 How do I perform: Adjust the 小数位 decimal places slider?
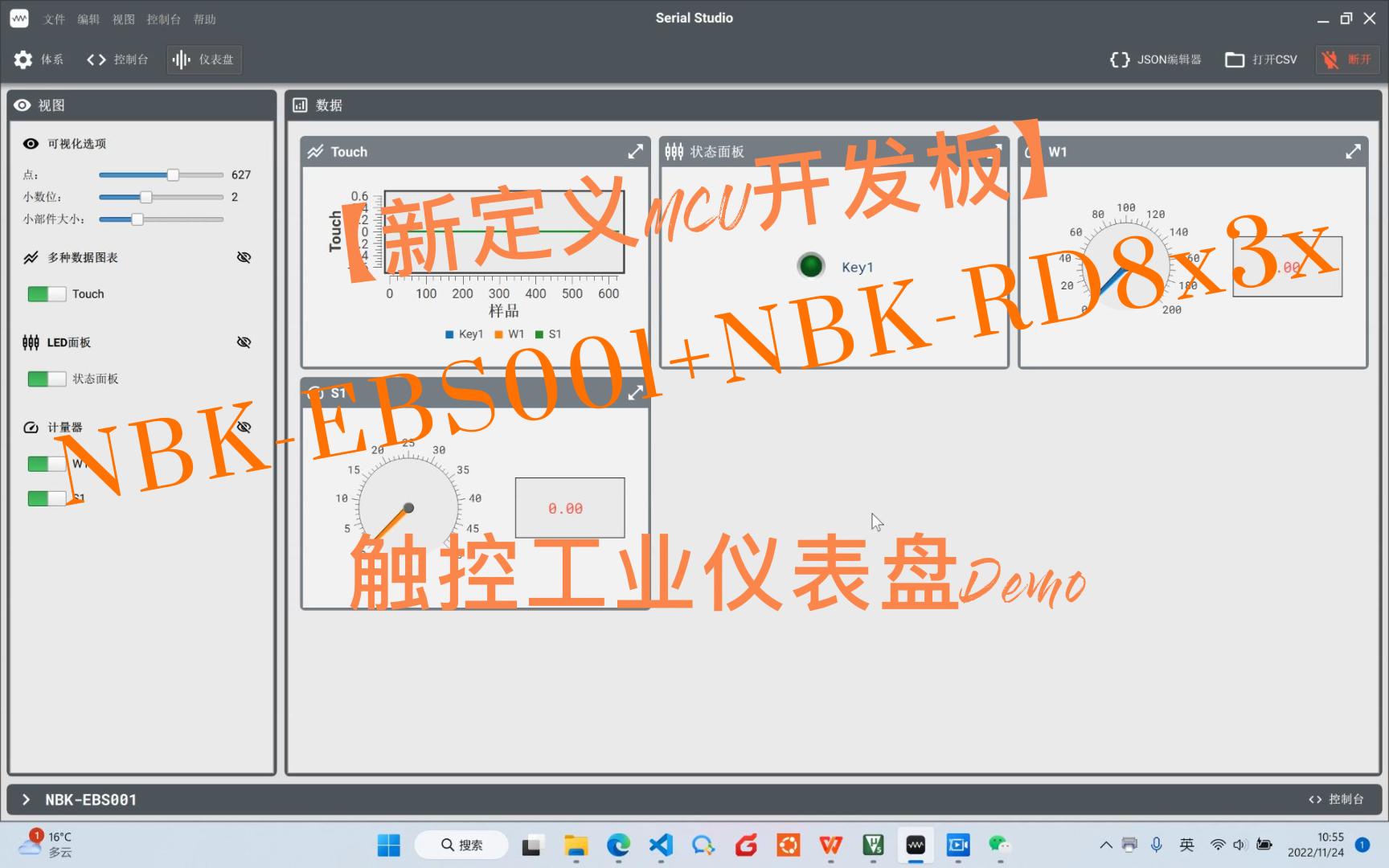tap(161, 197)
